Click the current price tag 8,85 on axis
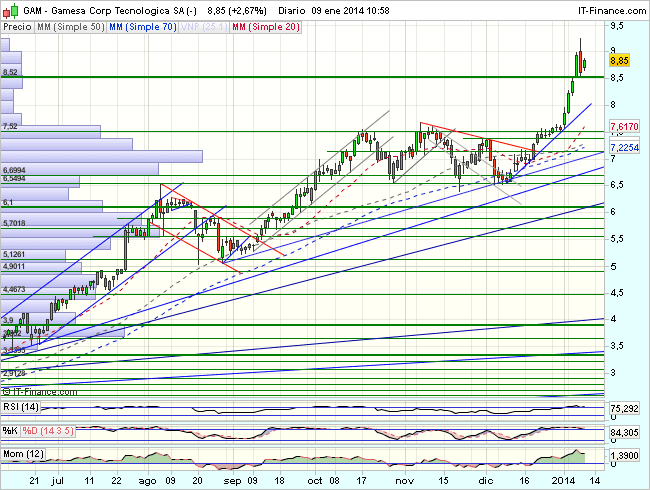This screenshot has height=490, width=650. 619,61
